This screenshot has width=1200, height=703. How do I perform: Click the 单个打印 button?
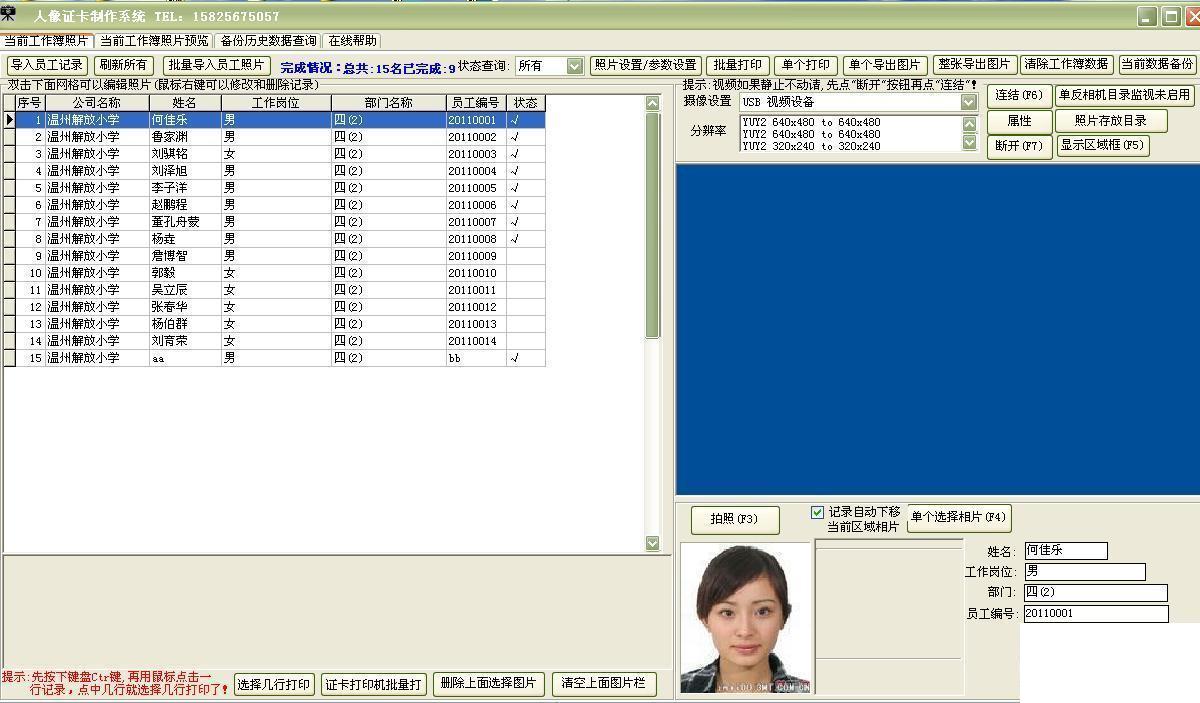click(806, 65)
